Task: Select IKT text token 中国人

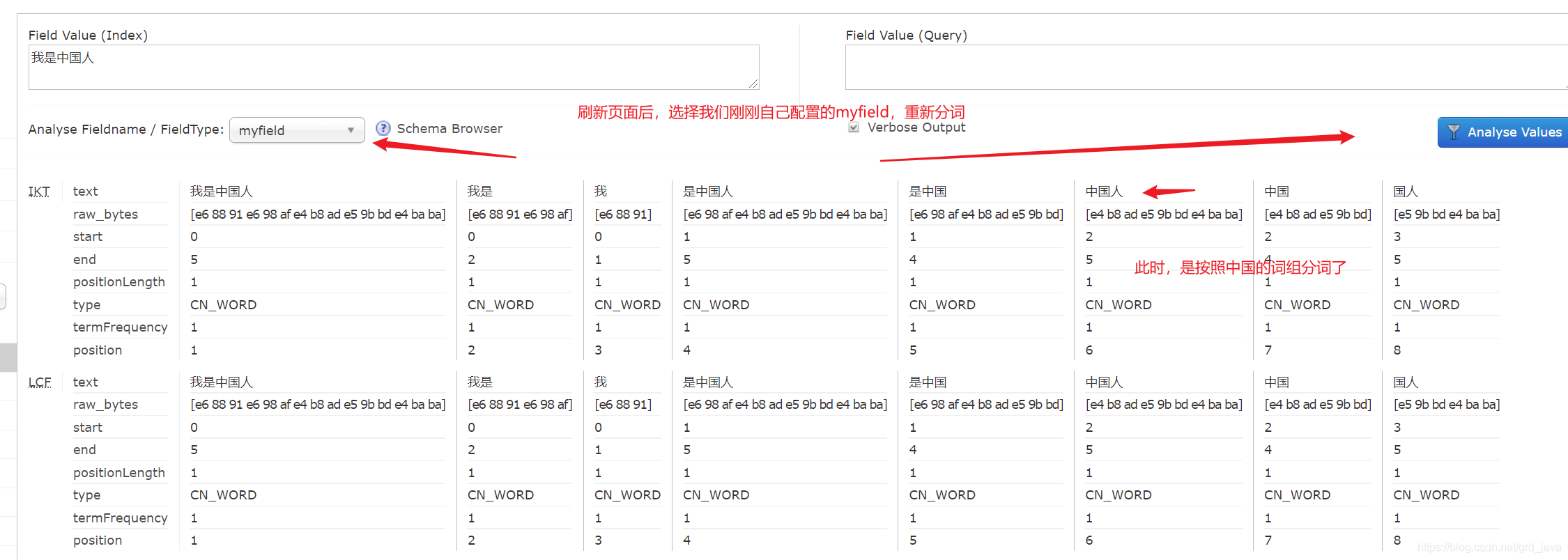Action: [1104, 192]
